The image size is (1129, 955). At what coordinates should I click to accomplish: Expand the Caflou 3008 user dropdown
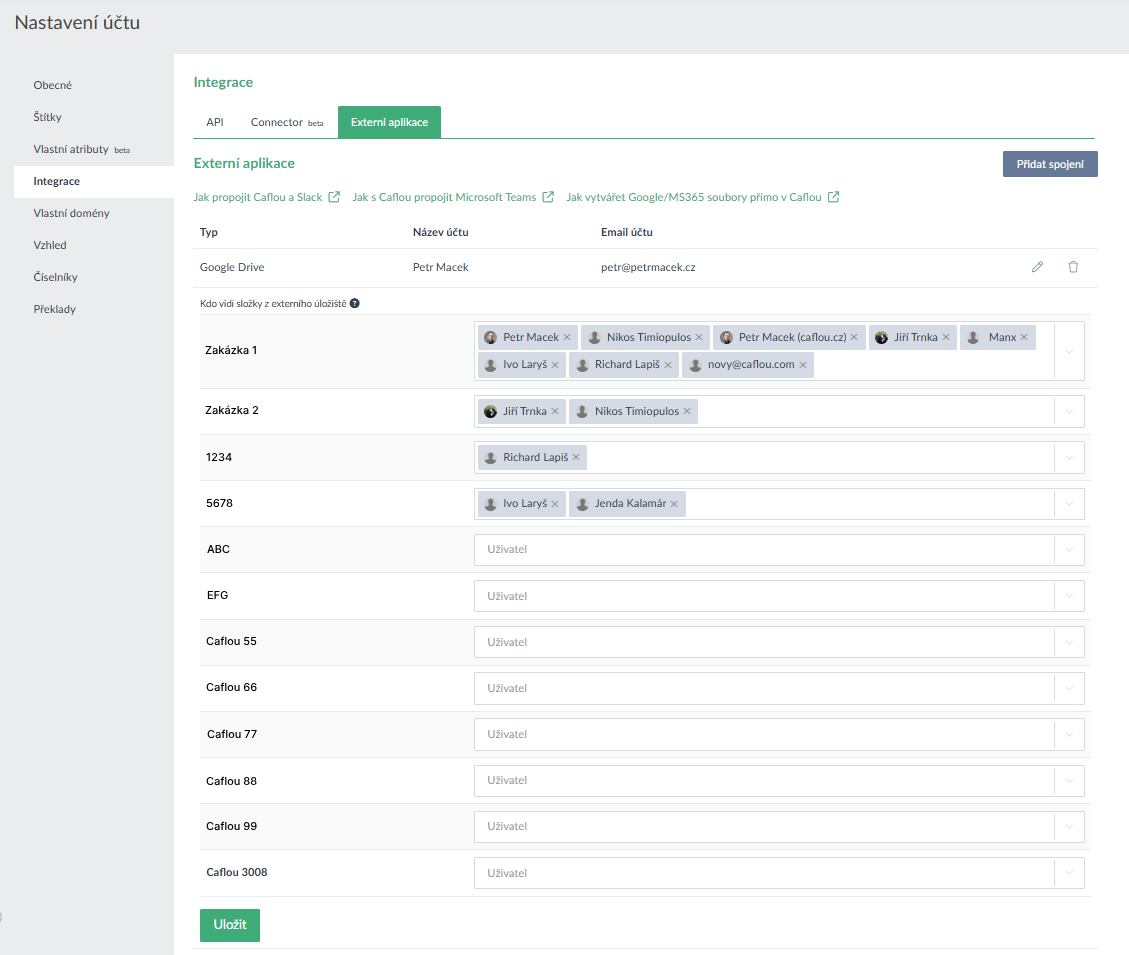point(1069,873)
